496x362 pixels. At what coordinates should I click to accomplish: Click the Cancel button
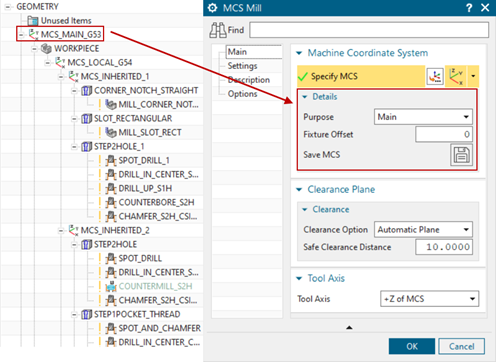461,346
